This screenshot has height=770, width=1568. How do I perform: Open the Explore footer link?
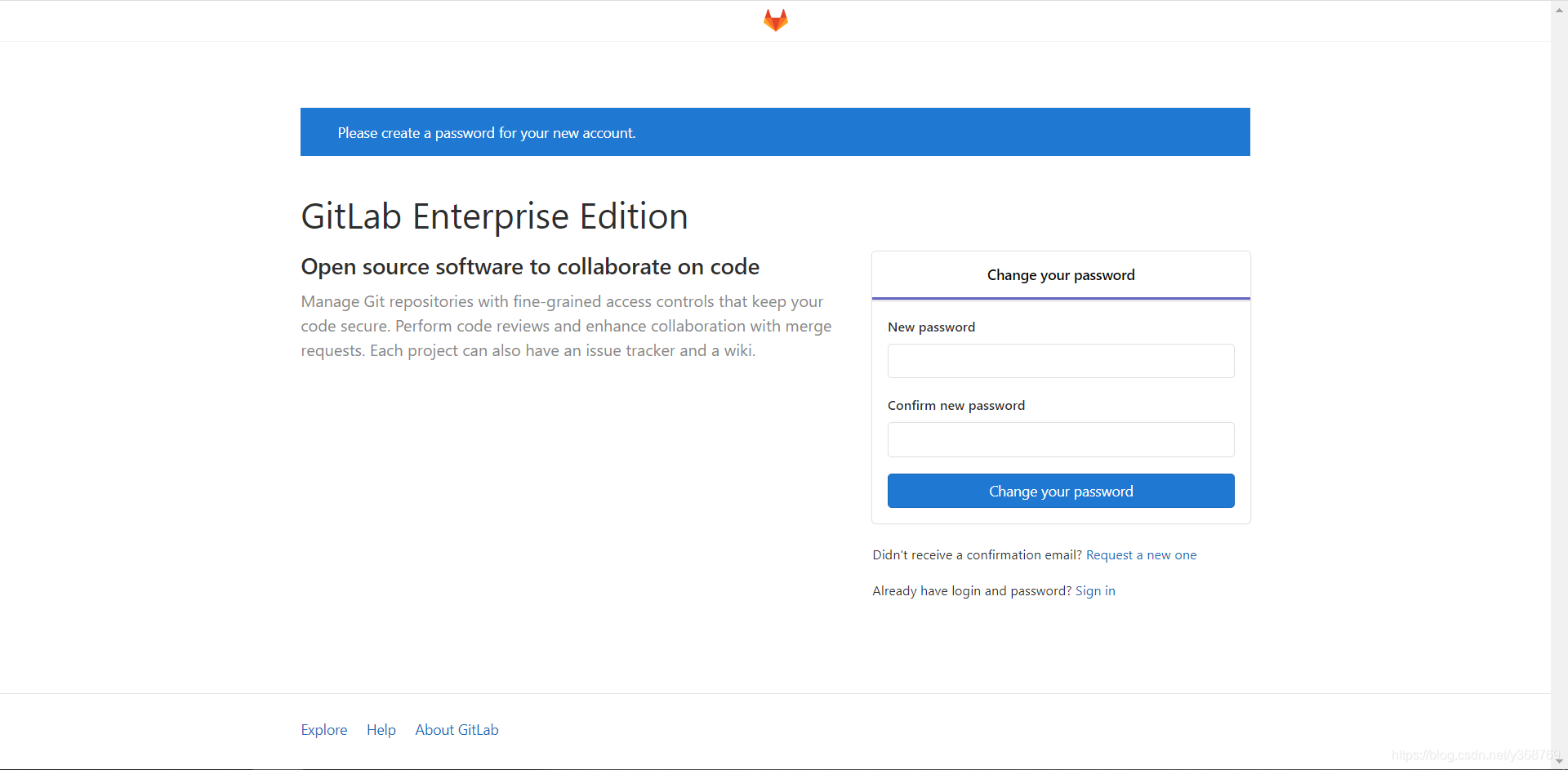click(x=324, y=730)
